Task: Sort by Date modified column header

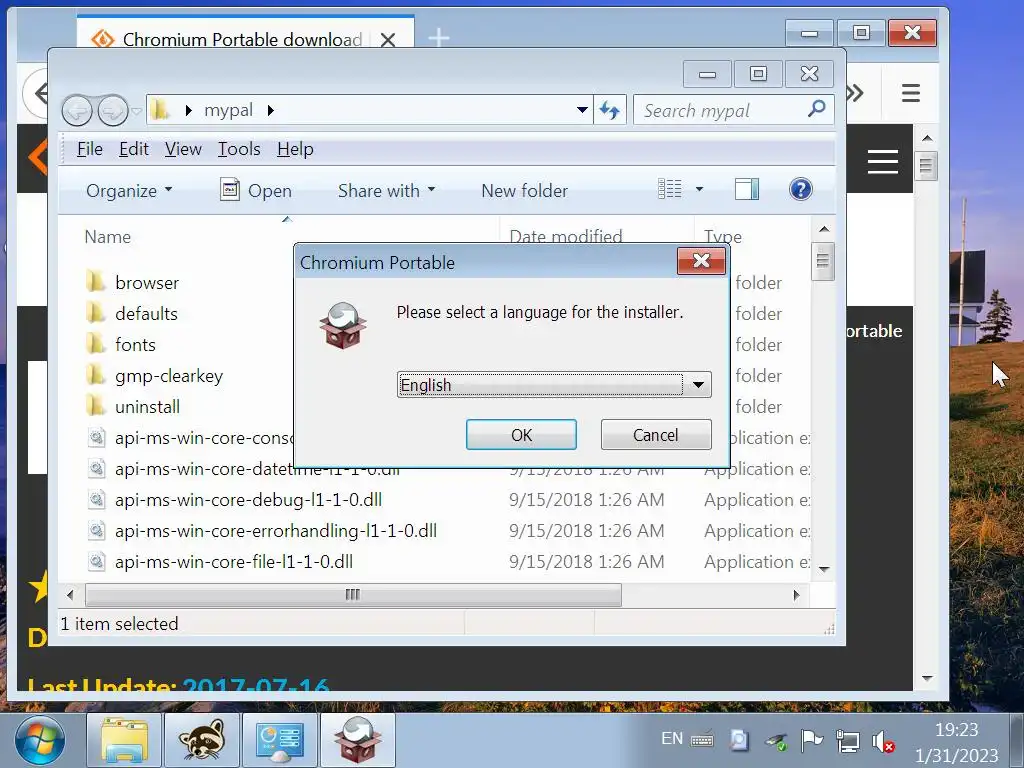Action: (566, 236)
